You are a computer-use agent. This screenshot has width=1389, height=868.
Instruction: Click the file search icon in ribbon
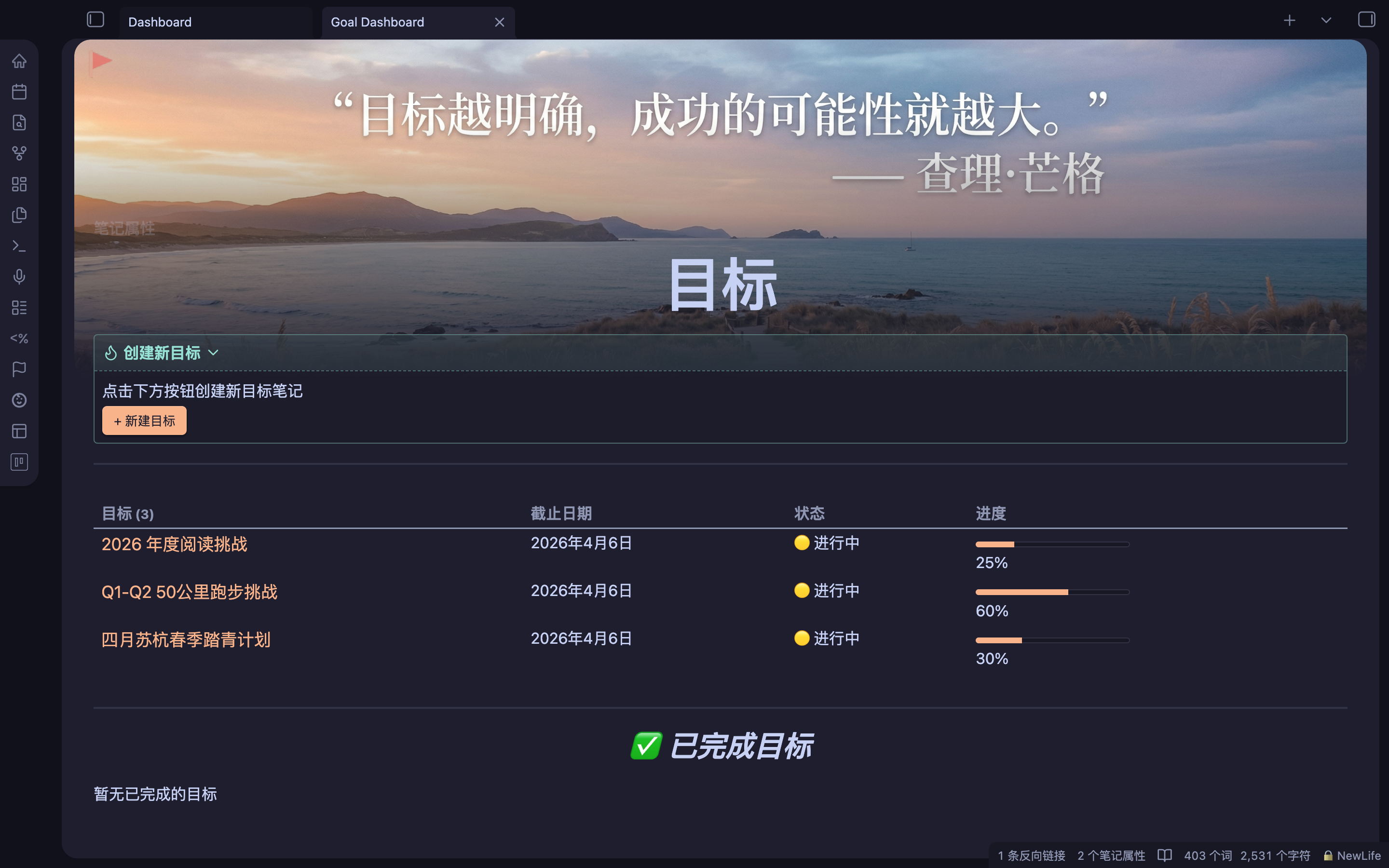pos(19,122)
